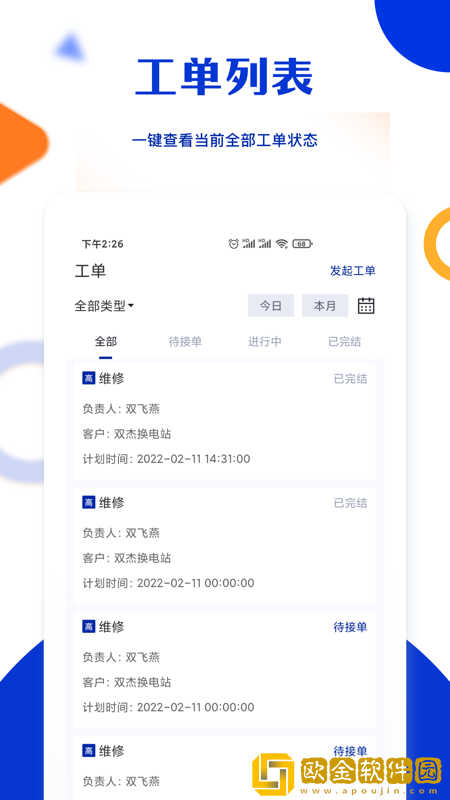
Task: Tap the 工单 page title
Action: pos(90,271)
